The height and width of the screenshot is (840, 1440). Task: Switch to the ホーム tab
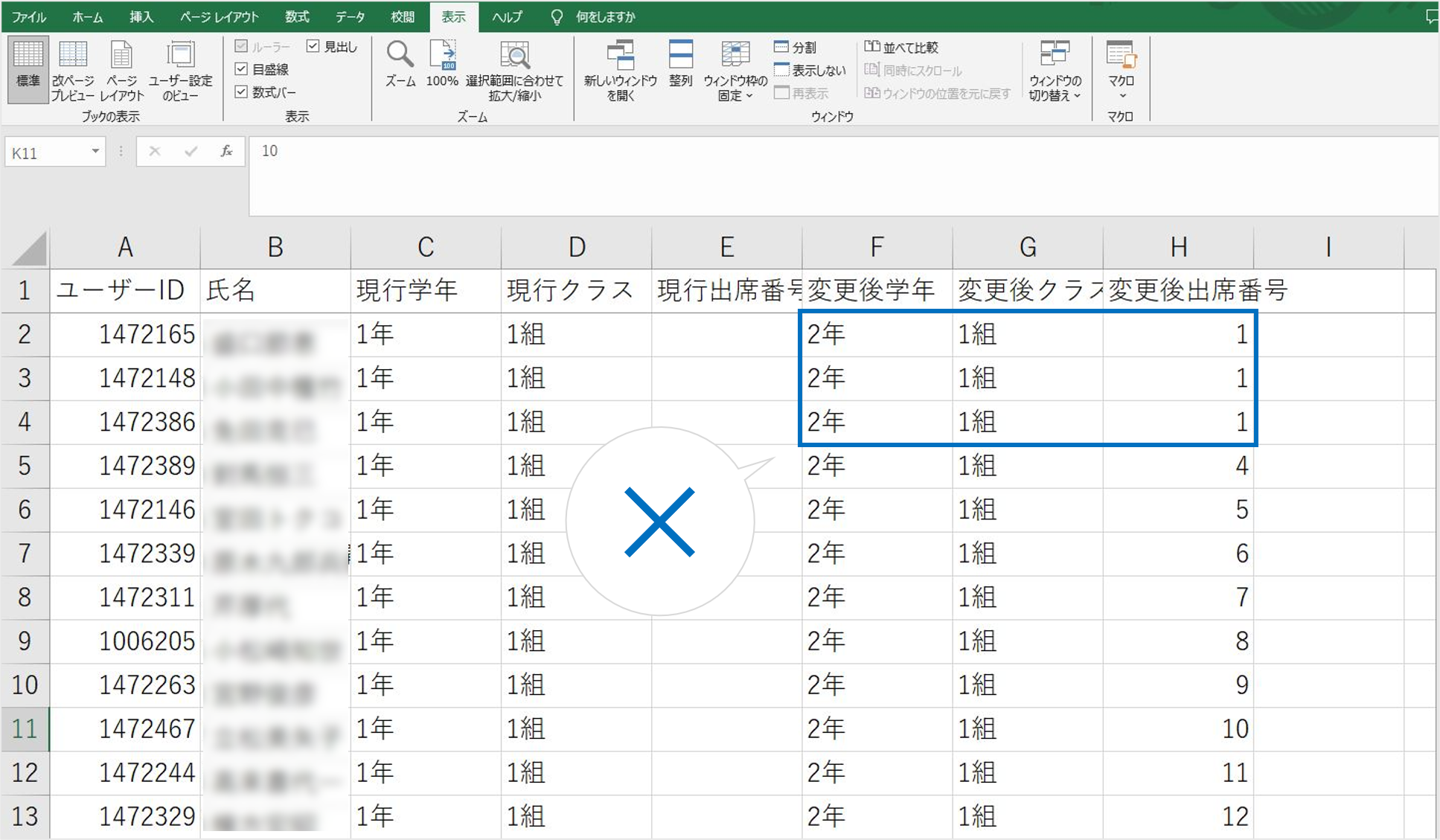click(x=88, y=16)
